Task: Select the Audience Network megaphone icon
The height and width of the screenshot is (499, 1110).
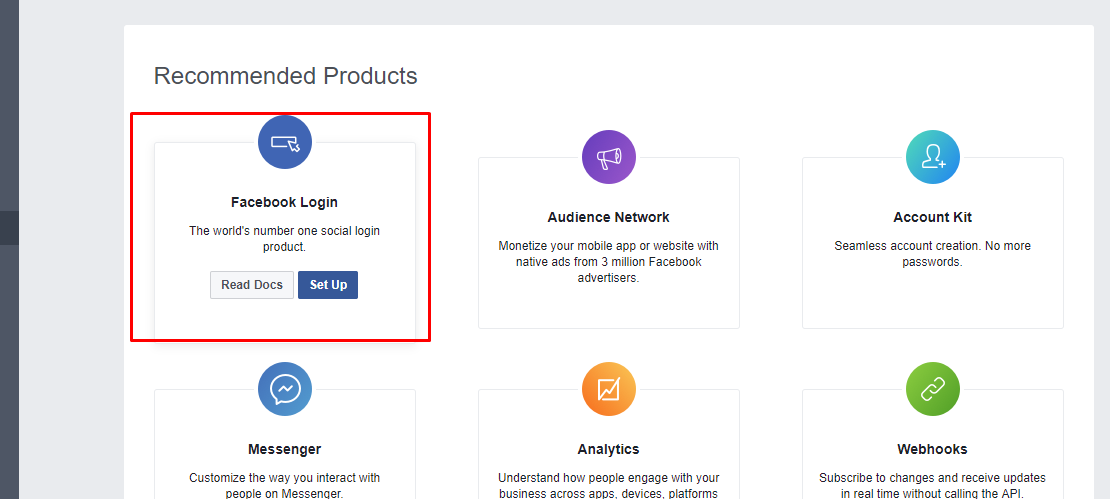Action: click(609, 157)
